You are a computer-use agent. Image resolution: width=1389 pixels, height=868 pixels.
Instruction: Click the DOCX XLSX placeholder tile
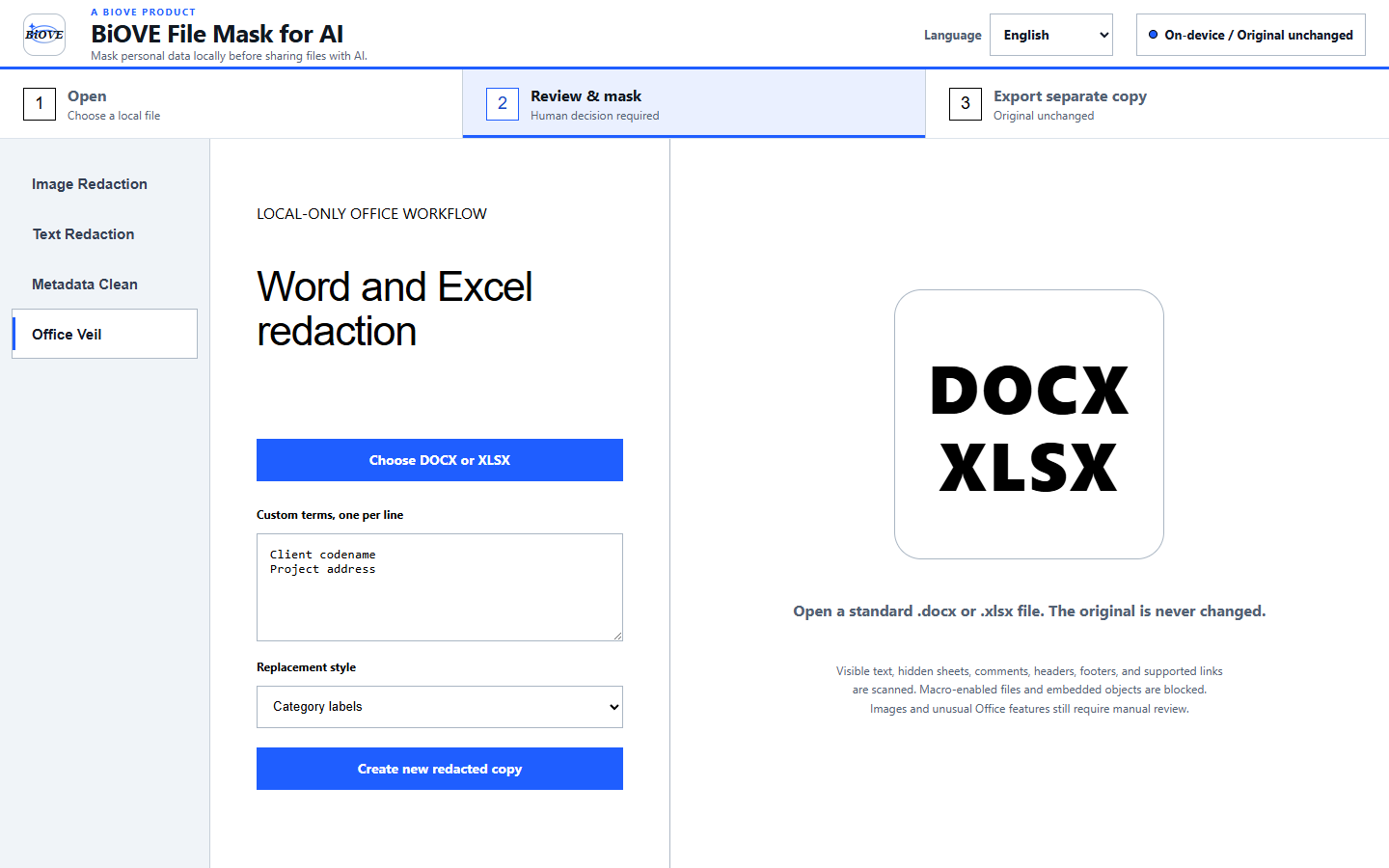click(x=1029, y=424)
